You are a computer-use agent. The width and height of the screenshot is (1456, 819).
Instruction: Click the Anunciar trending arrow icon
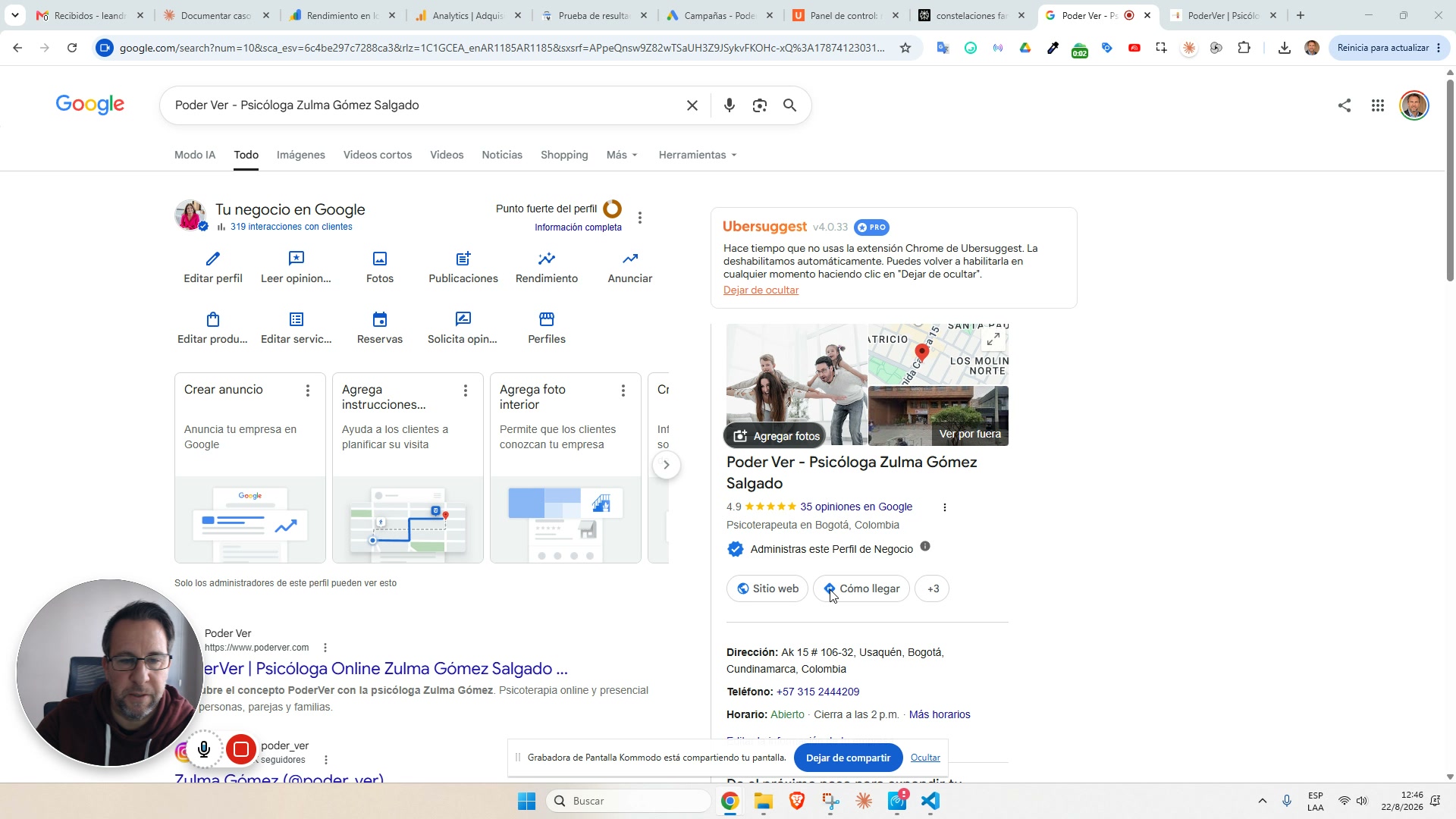[x=630, y=259]
